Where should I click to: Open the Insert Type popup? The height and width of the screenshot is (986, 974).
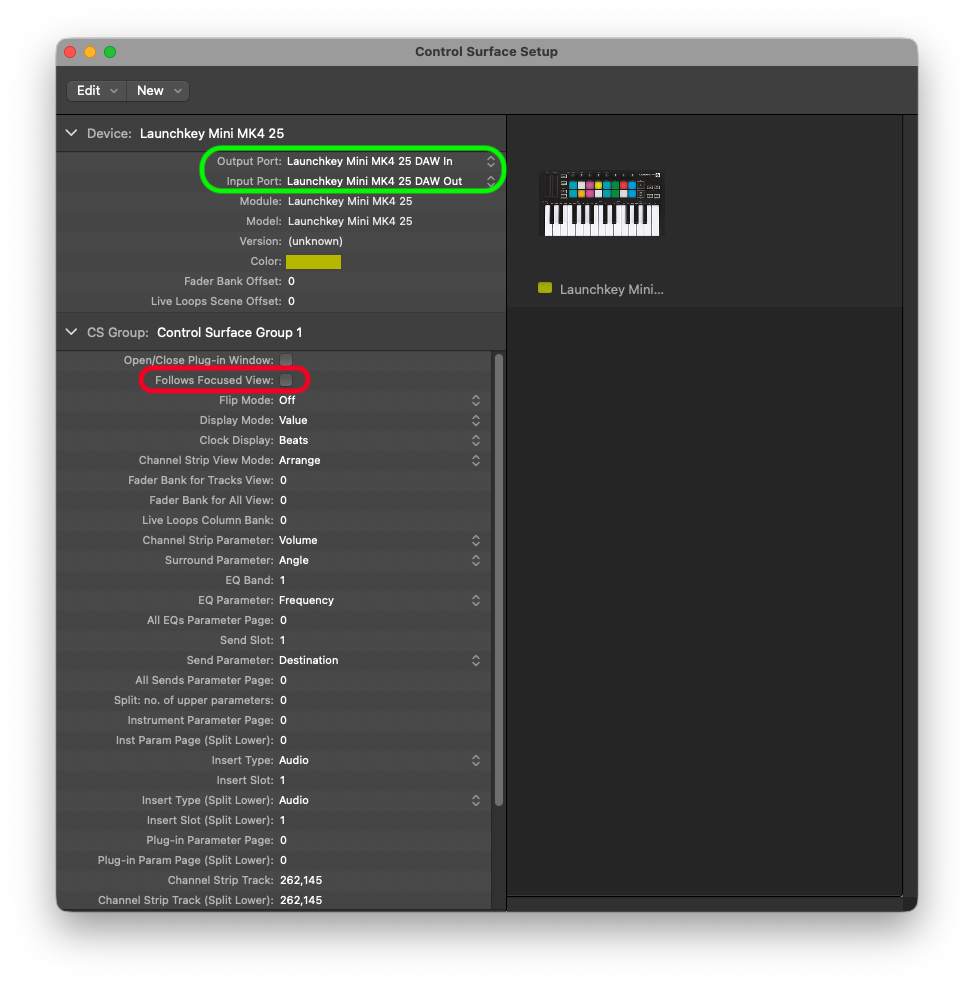point(380,760)
